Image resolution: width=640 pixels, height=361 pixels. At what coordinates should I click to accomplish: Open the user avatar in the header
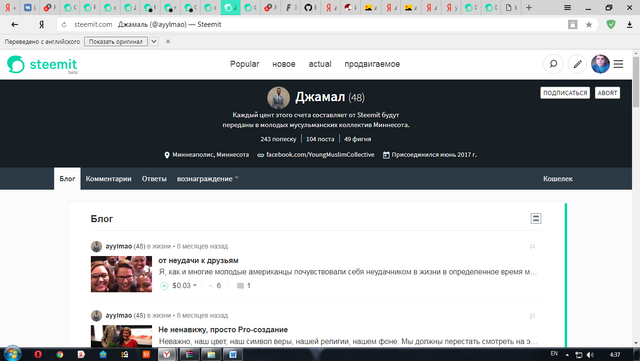coord(600,64)
